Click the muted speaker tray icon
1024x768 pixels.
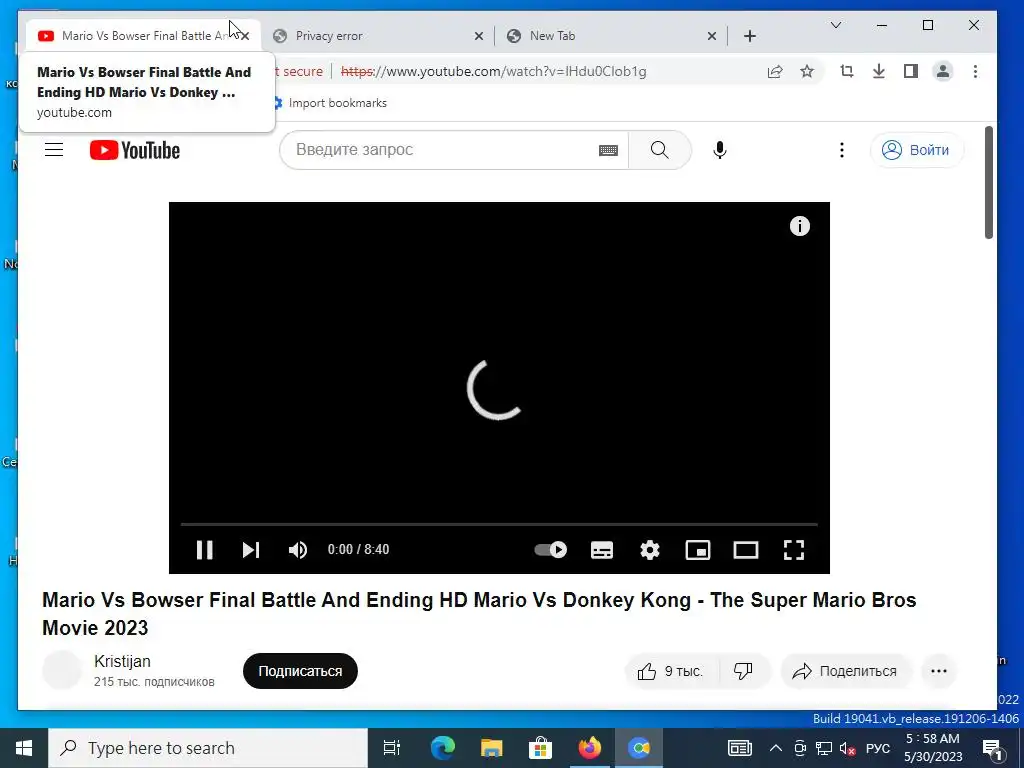[847, 748]
